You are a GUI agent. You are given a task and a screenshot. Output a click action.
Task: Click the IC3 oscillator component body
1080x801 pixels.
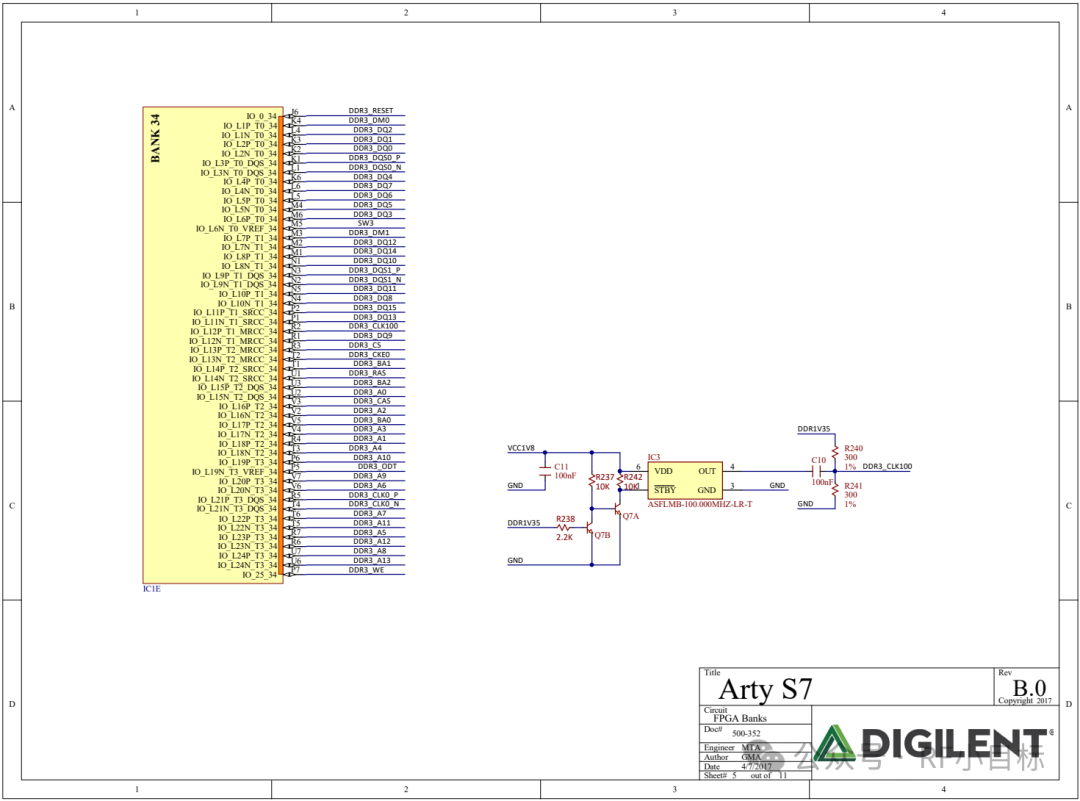685,480
